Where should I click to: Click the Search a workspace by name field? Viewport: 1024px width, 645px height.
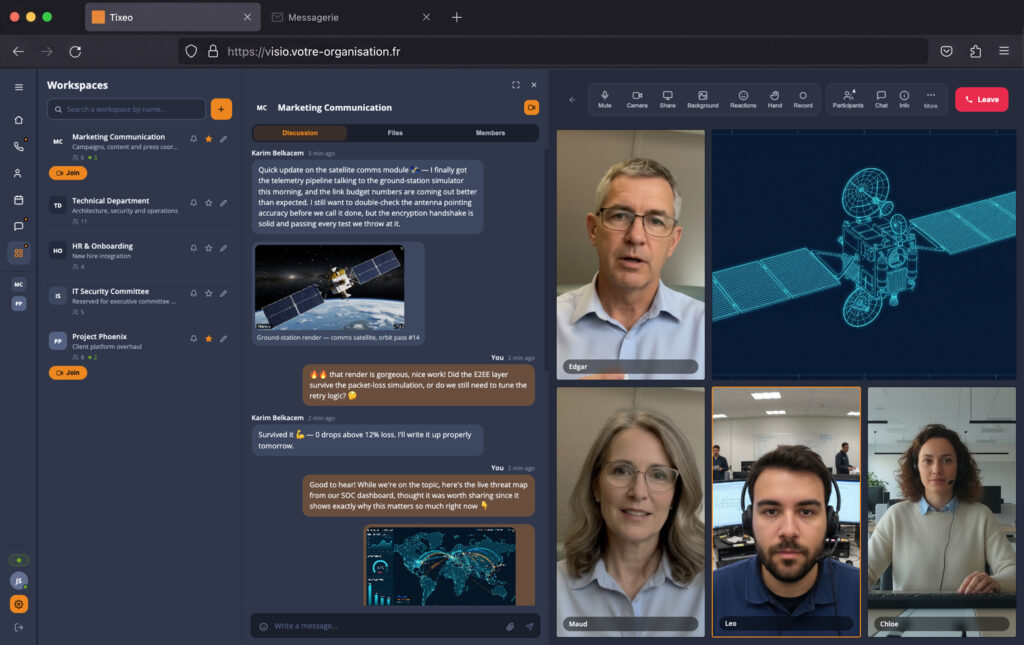pos(127,109)
